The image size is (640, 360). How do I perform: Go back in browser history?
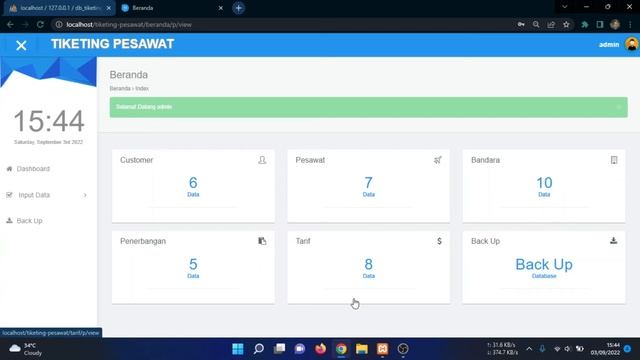coord(10,24)
